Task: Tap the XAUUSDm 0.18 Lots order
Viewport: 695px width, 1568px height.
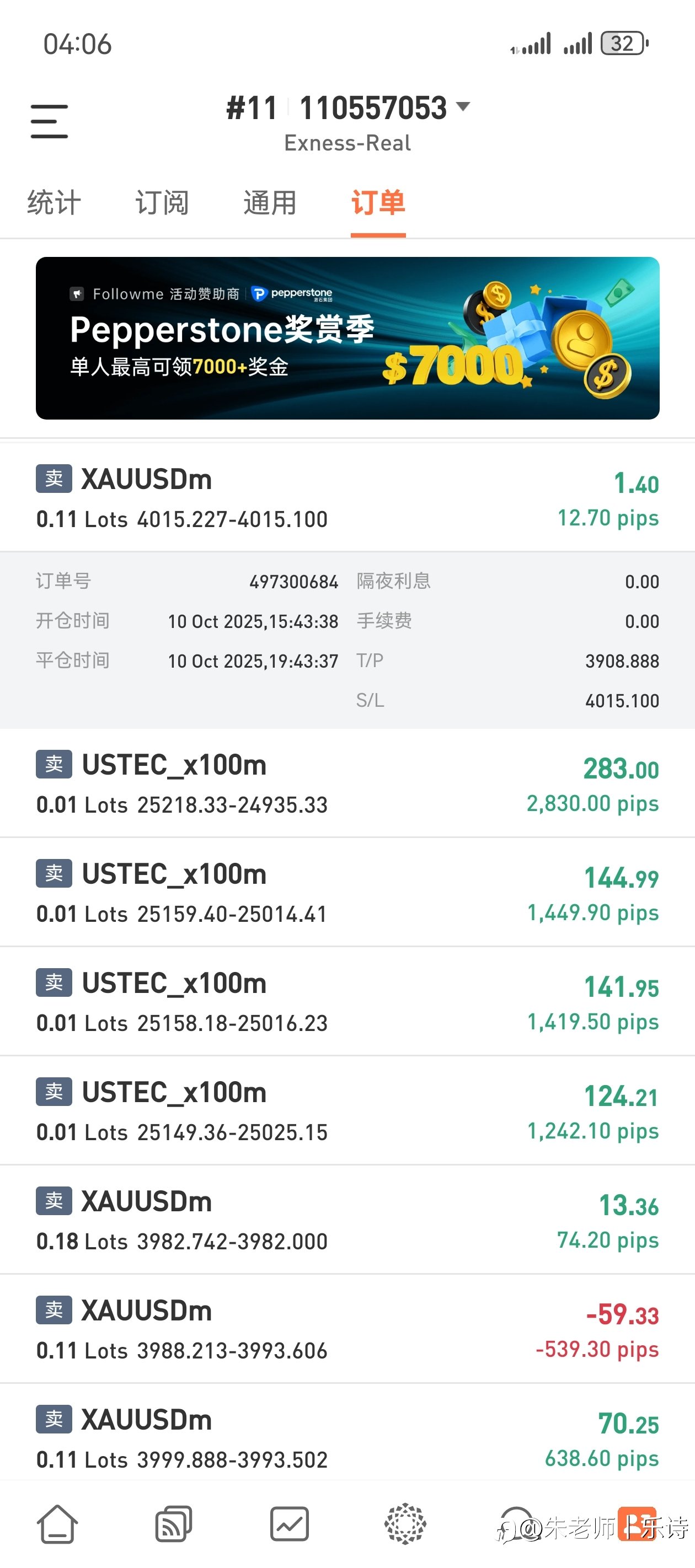Action: [x=347, y=1220]
